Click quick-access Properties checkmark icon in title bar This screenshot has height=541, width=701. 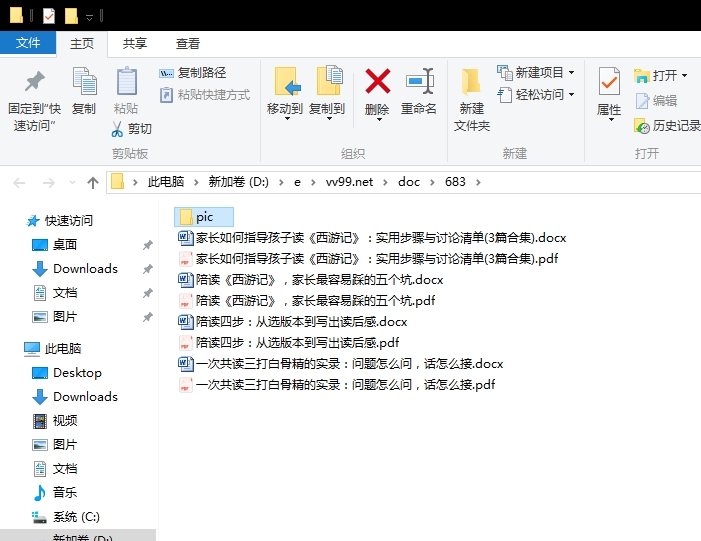click(49, 17)
